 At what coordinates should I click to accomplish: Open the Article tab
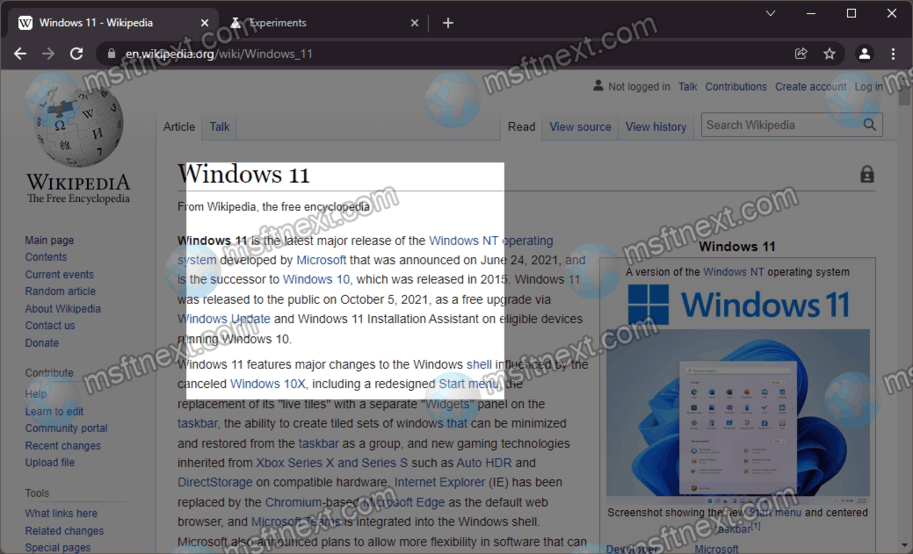(x=179, y=126)
